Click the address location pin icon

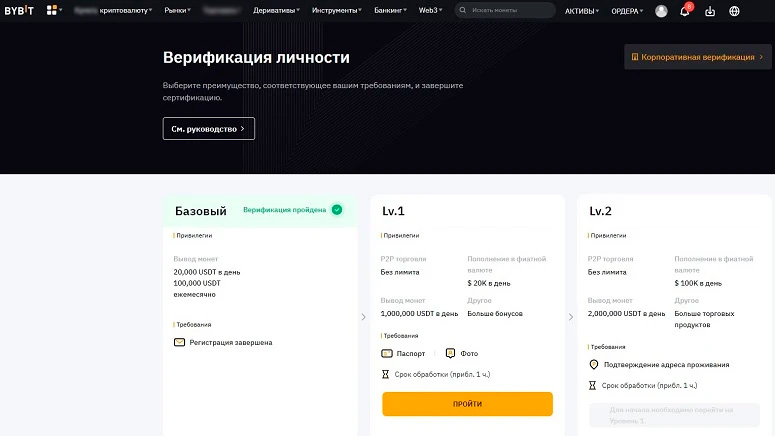594,364
